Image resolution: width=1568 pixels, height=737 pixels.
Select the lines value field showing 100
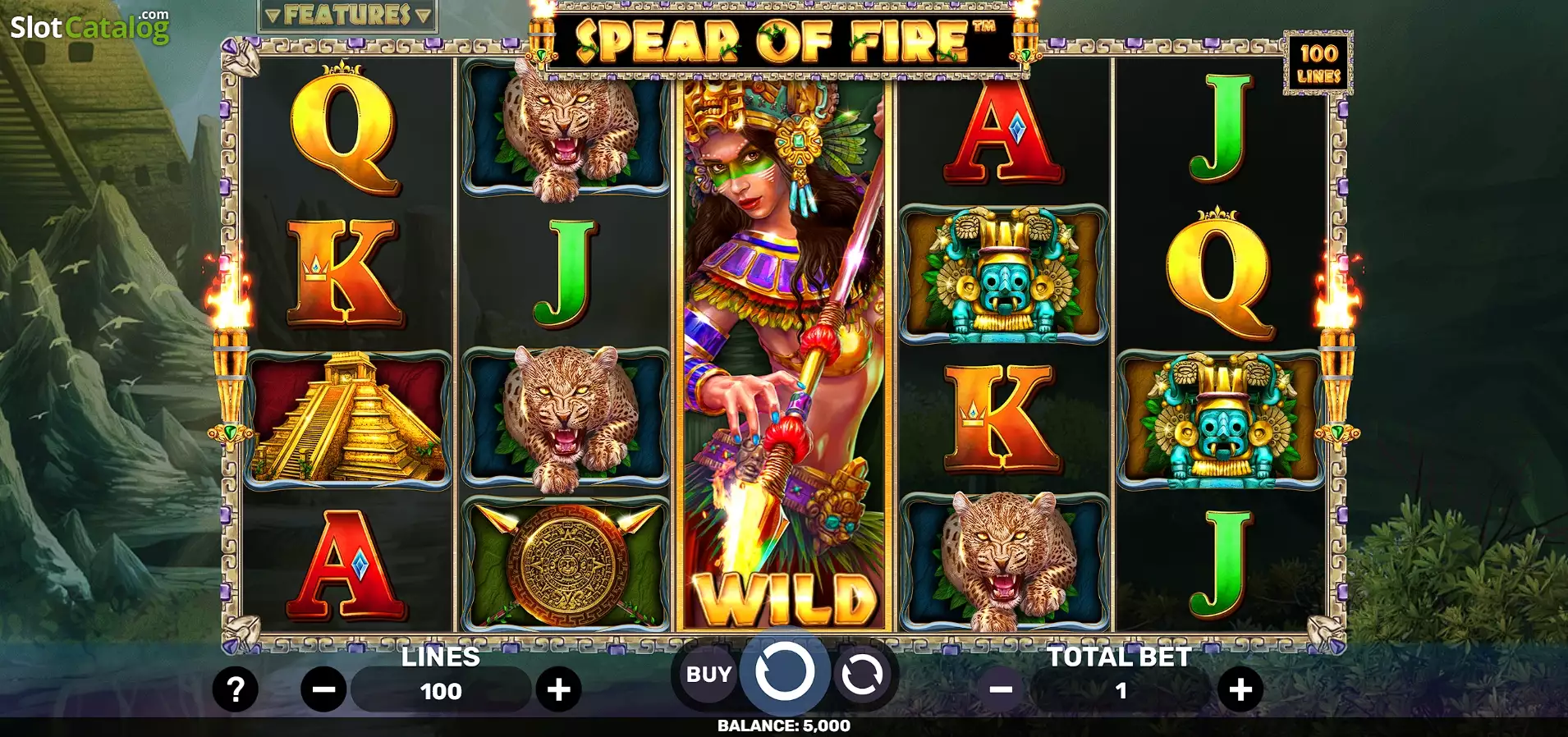point(441,690)
